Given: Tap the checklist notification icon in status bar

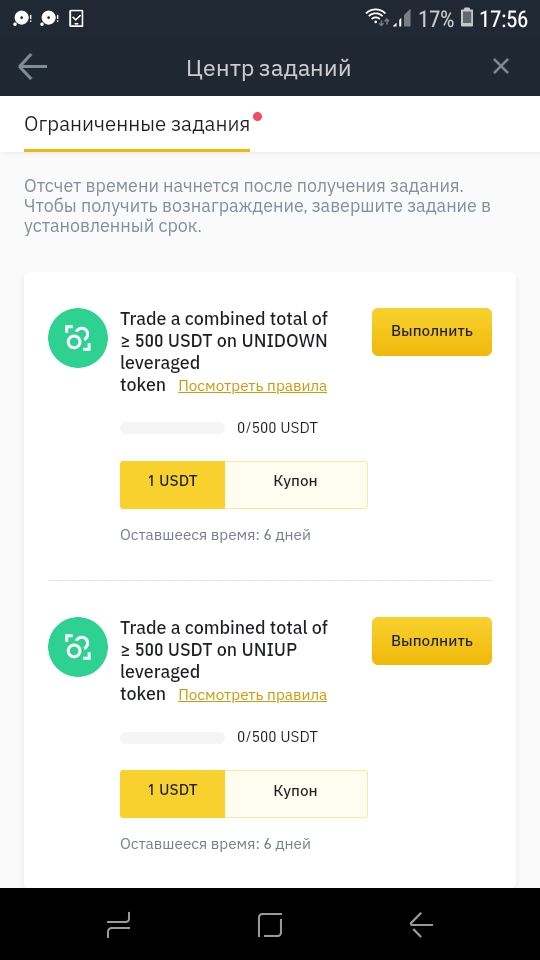Looking at the screenshot, I should pos(77,19).
